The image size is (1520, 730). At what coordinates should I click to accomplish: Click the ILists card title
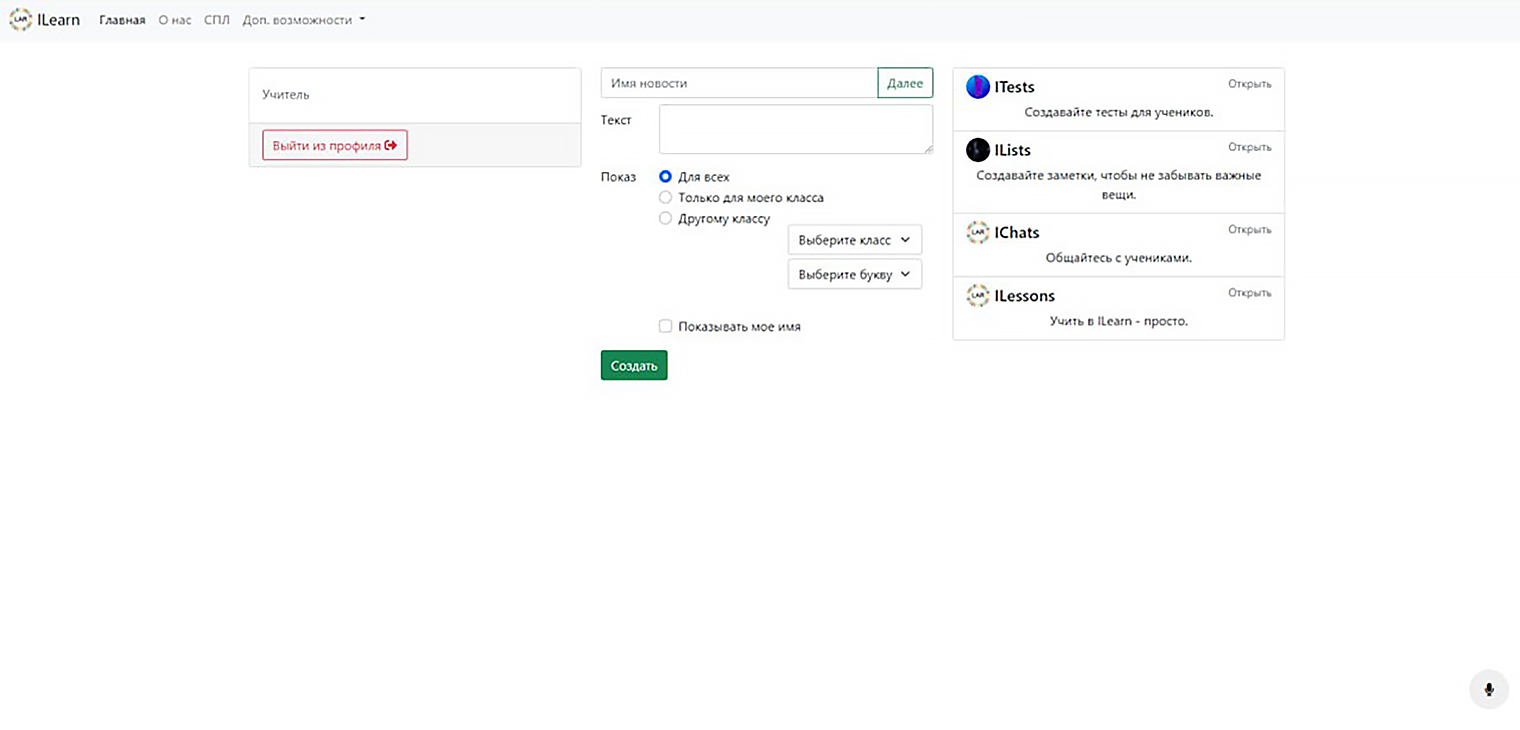pyautogui.click(x=1013, y=150)
